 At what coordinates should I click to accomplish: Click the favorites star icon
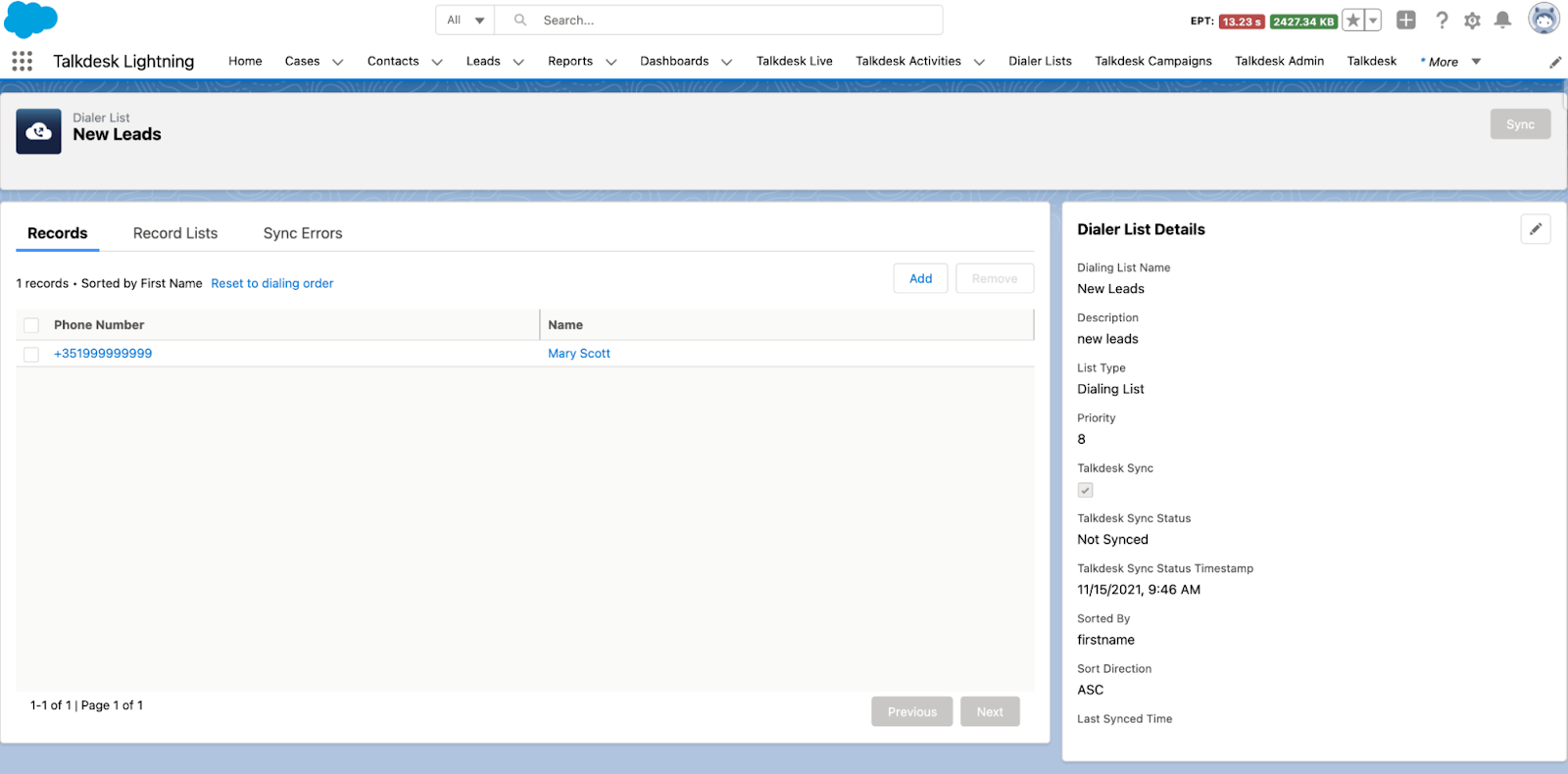click(1353, 21)
